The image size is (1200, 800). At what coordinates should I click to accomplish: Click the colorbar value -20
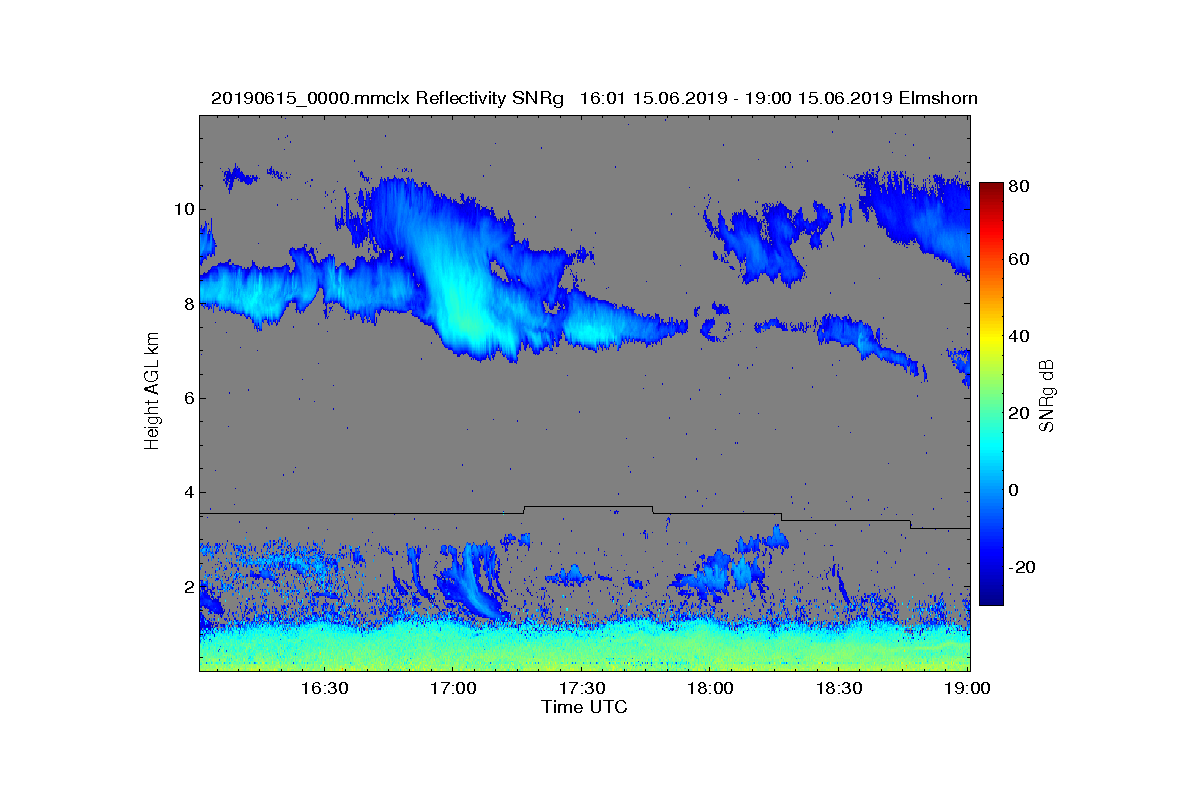tap(1024, 567)
